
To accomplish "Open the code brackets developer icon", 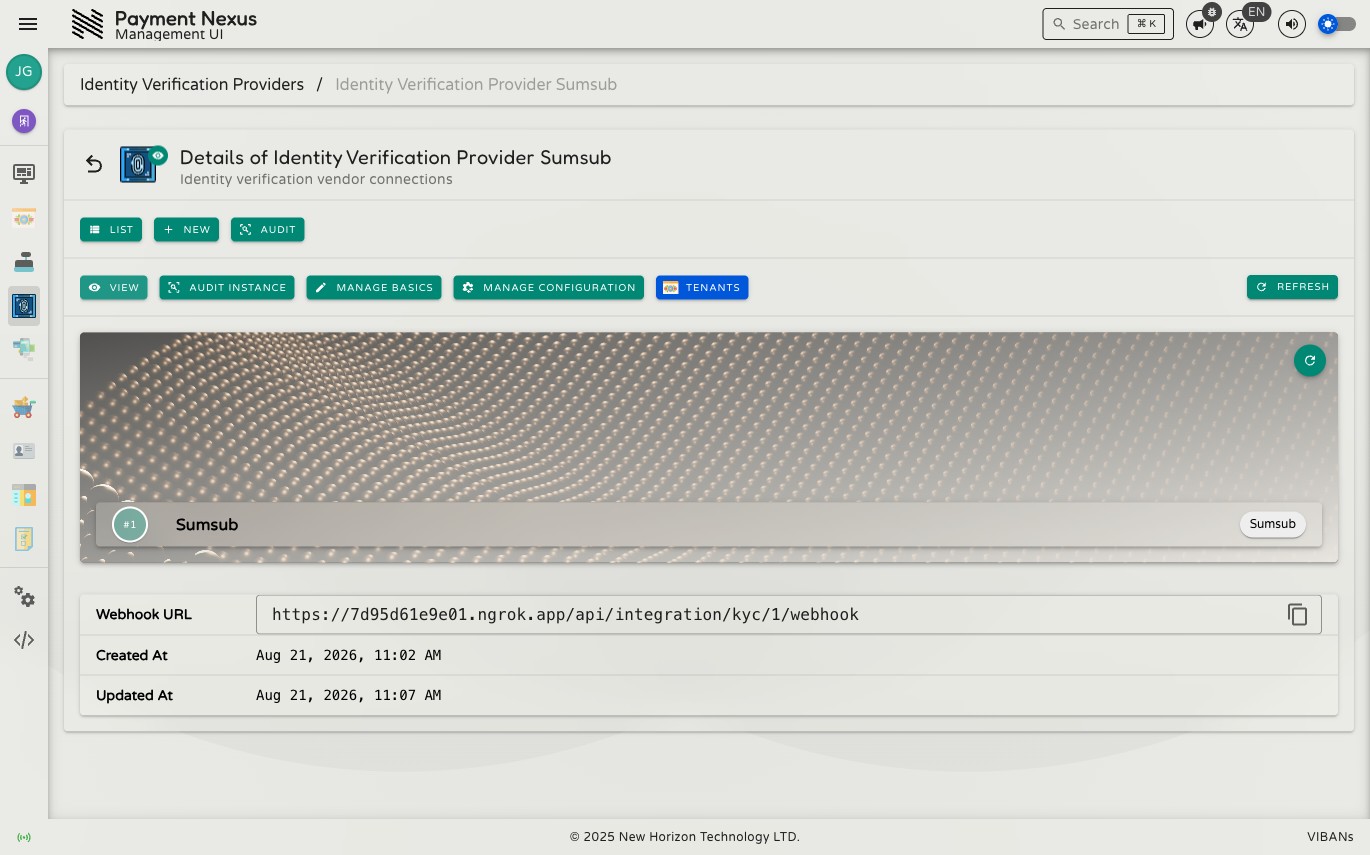I will [x=24, y=640].
